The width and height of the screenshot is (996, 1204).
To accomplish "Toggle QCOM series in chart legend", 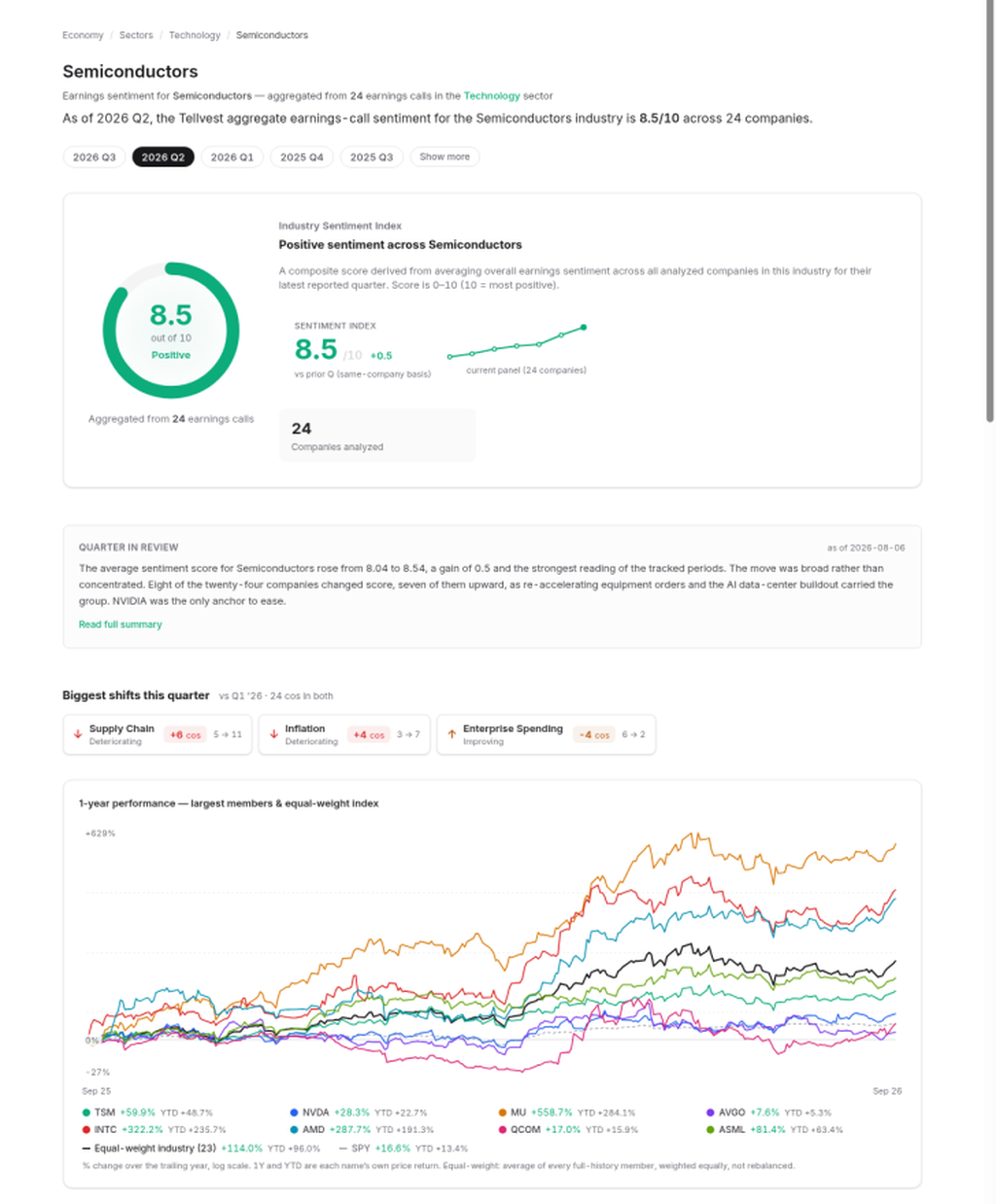I will tap(568, 1130).
